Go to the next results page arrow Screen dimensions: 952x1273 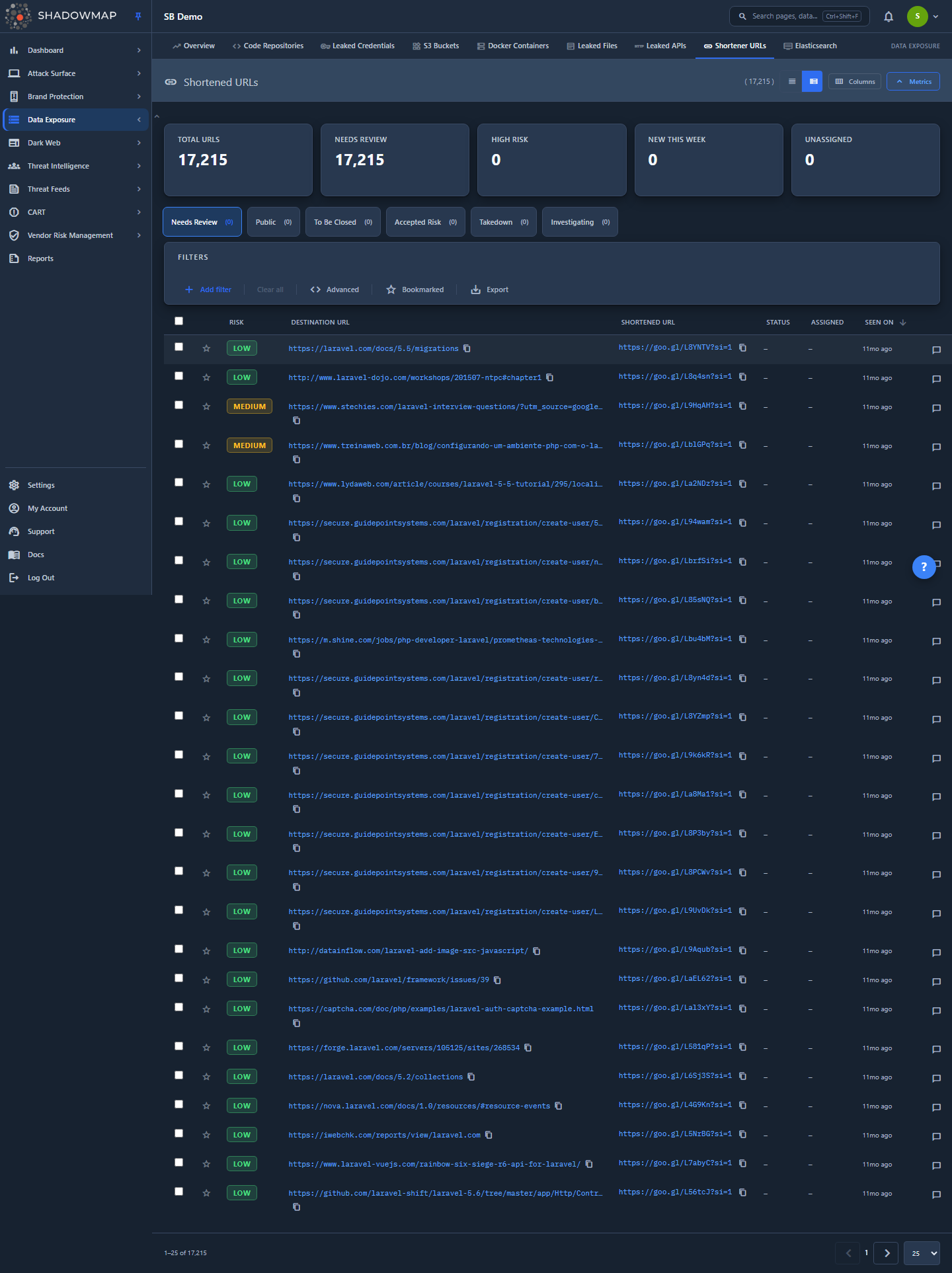coord(887,1253)
